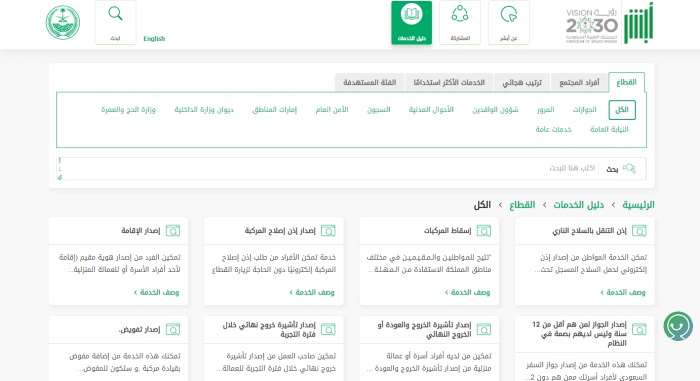The height and width of the screenshot is (381, 700).
Task: Open the chat assistant floating icon
Action: tap(678, 326)
